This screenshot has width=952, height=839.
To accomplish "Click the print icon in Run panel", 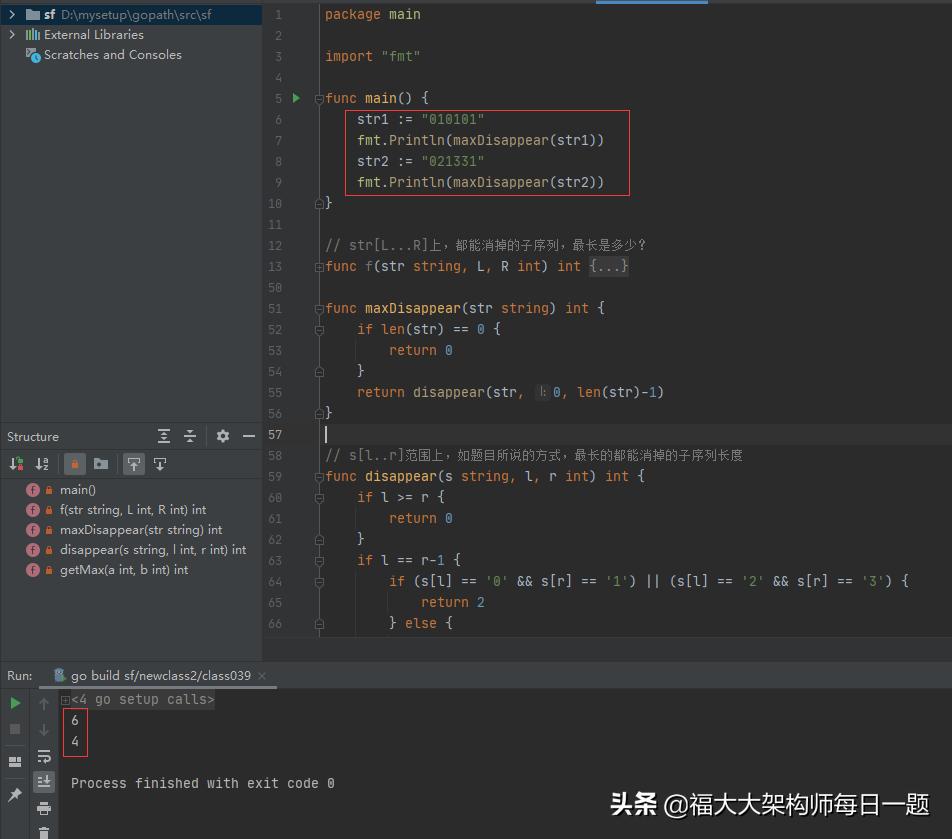I will coord(44,808).
